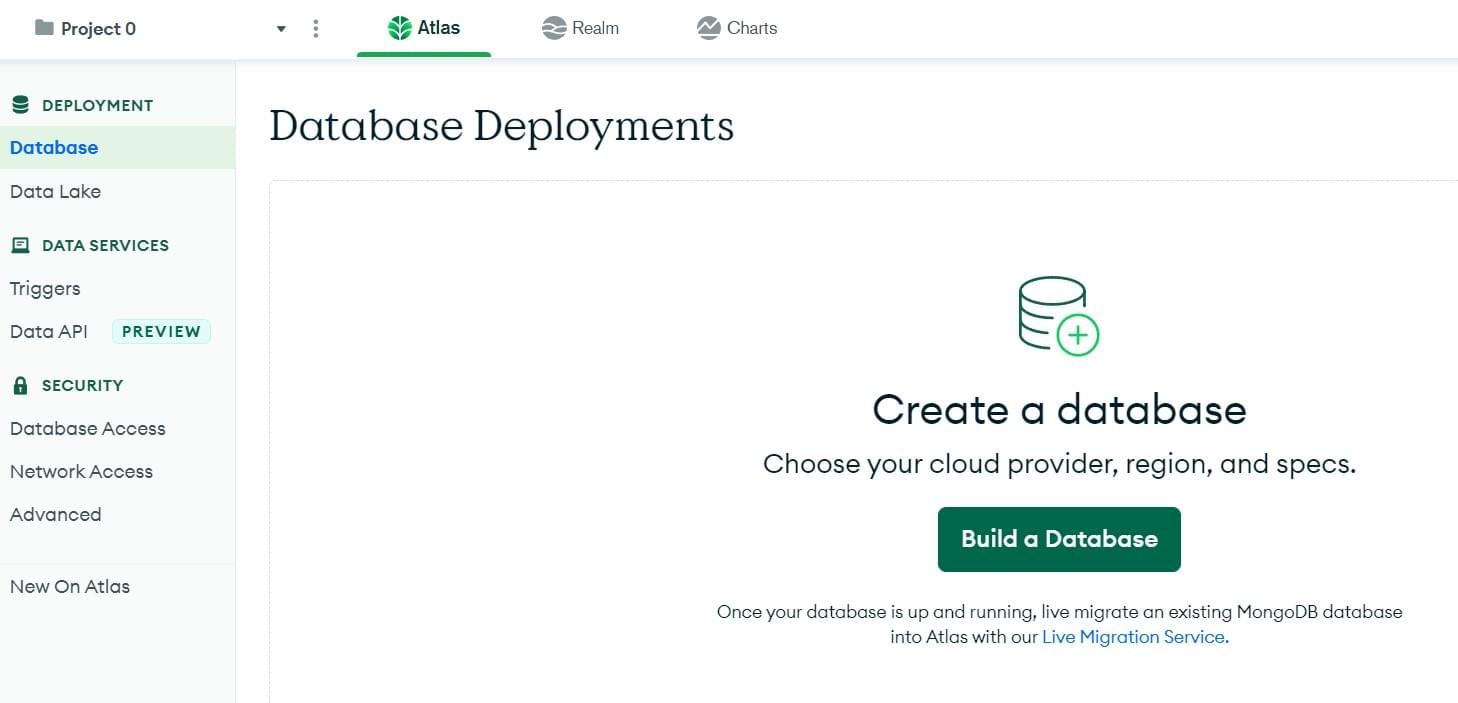Image resolution: width=1458 pixels, height=703 pixels.
Task: Click the Realm icon
Action: click(x=554, y=28)
